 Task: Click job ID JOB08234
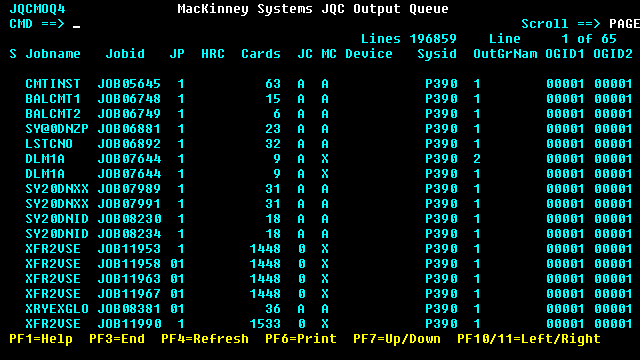click(129, 234)
